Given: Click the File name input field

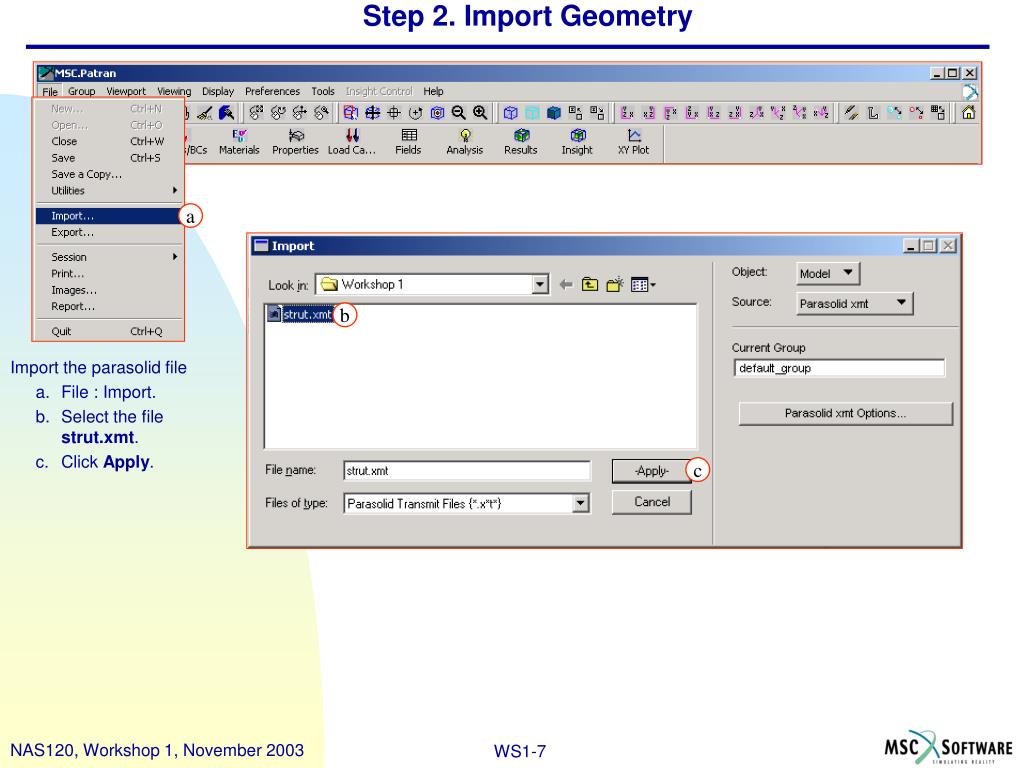Looking at the screenshot, I should pyautogui.click(x=466, y=471).
